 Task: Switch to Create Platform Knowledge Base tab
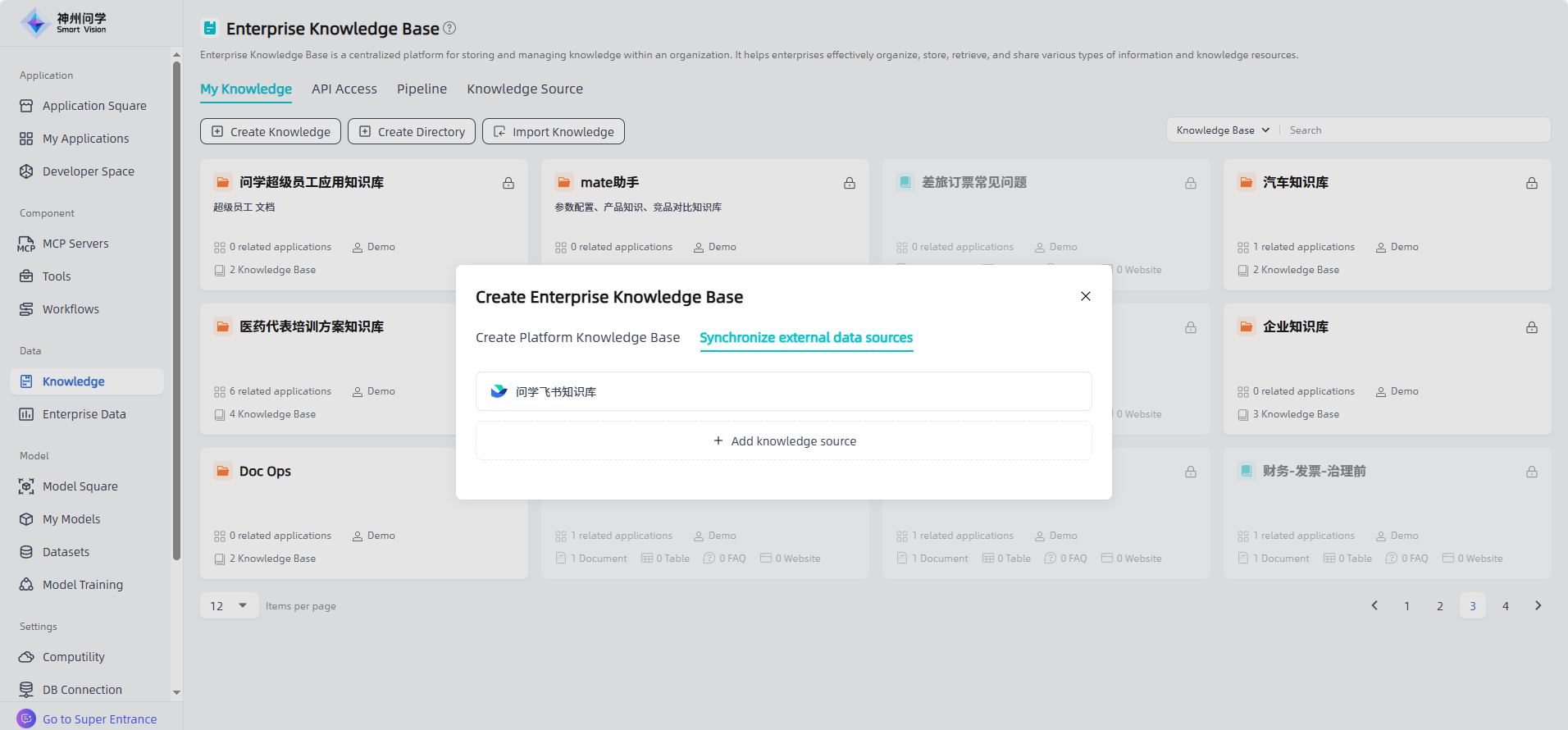tap(577, 338)
